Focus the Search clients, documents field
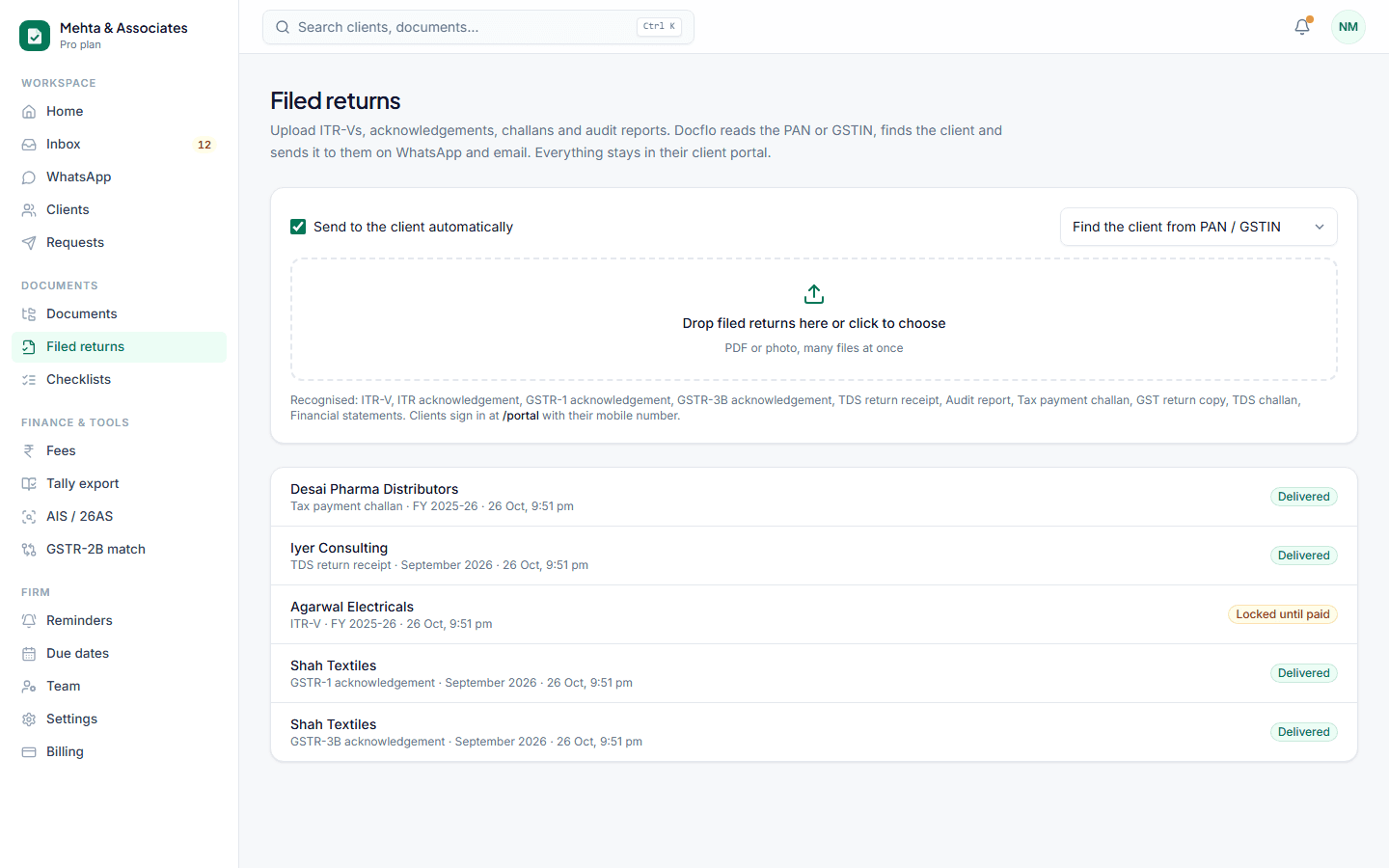The width and height of the screenshot is (1389, 868). tap(478, 27)
